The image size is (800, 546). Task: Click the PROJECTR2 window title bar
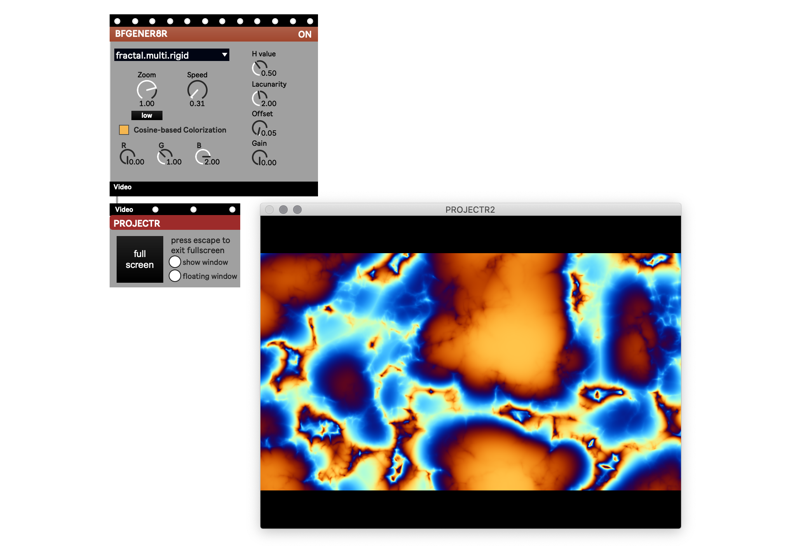coord(470,209)
